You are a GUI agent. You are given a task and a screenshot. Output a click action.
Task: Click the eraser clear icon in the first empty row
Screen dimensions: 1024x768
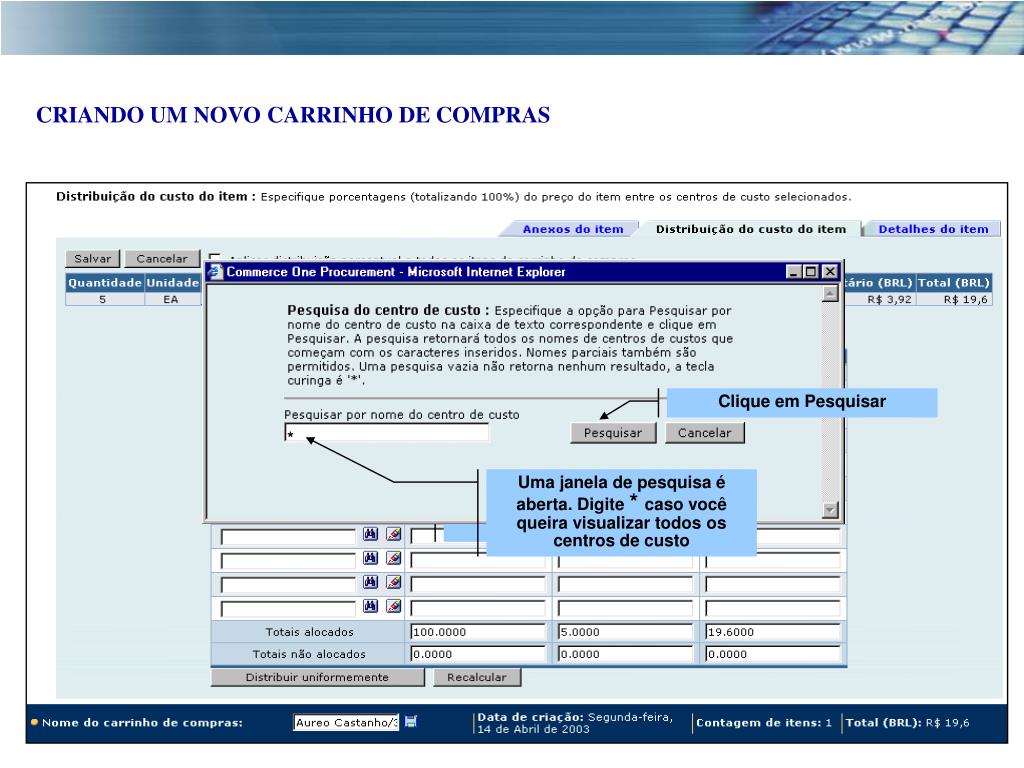tap(393, 534)
